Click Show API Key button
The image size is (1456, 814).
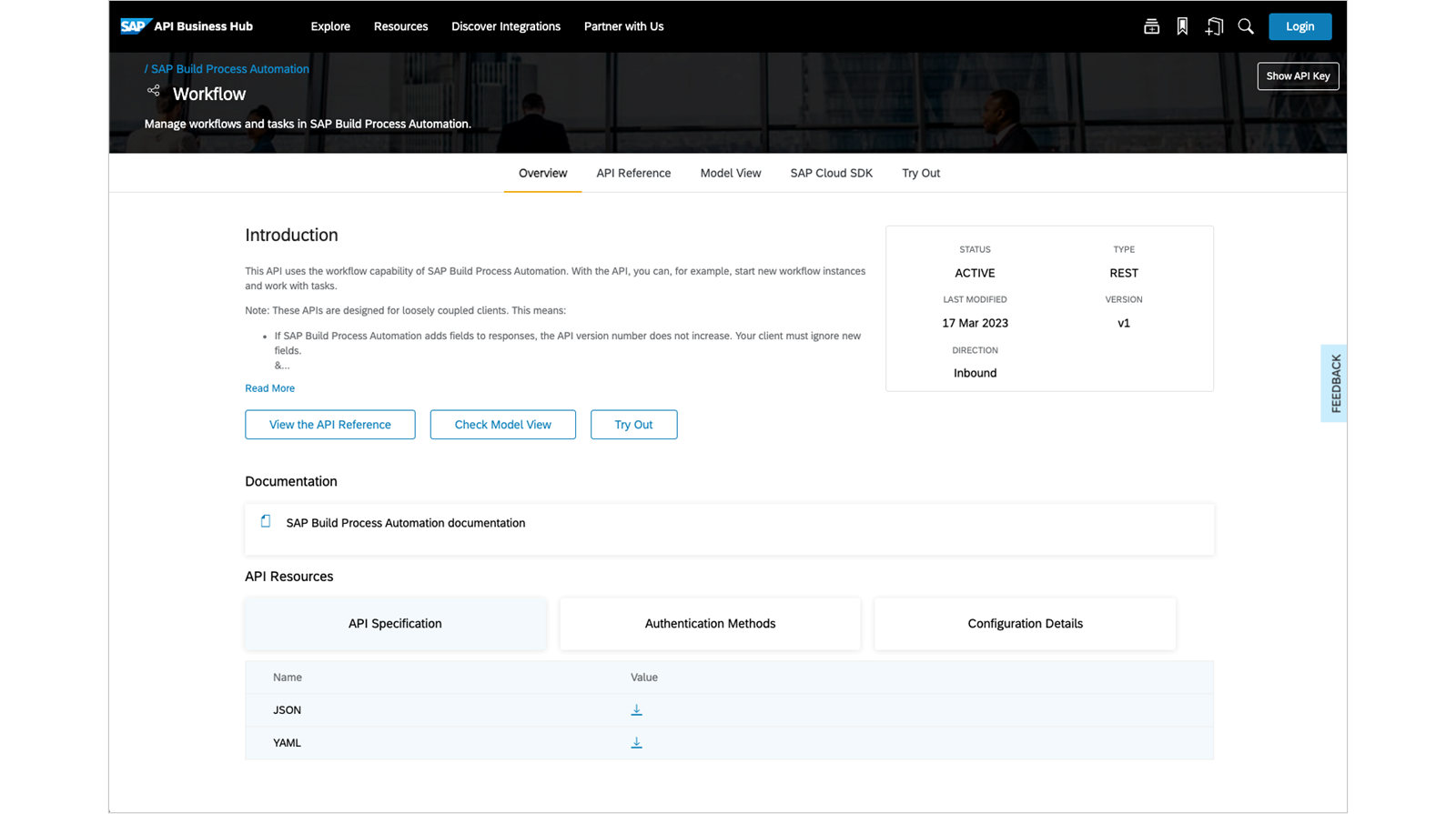(1298, 76)
